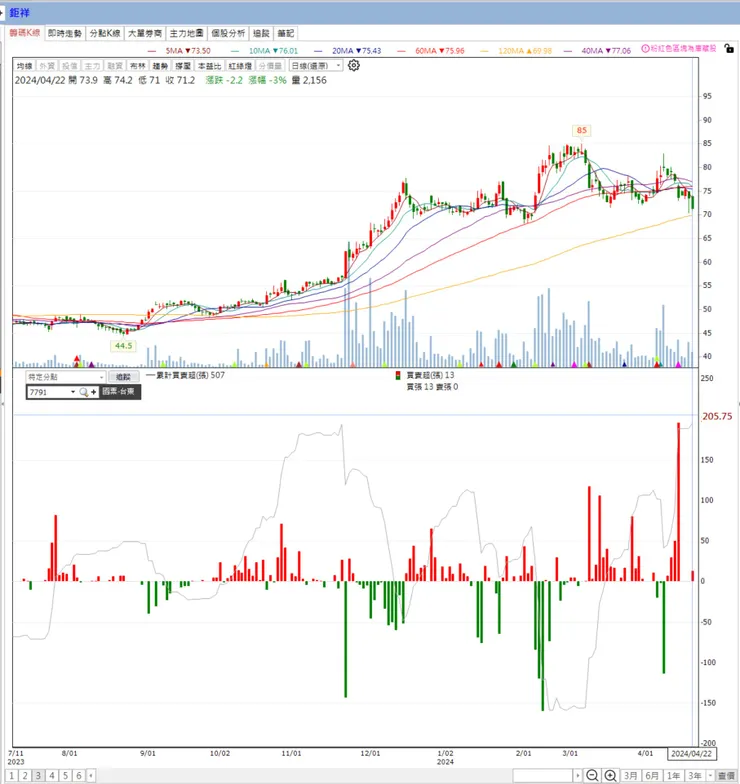
Task: Click the 國票-台東 broker name label
Action: 118,392
